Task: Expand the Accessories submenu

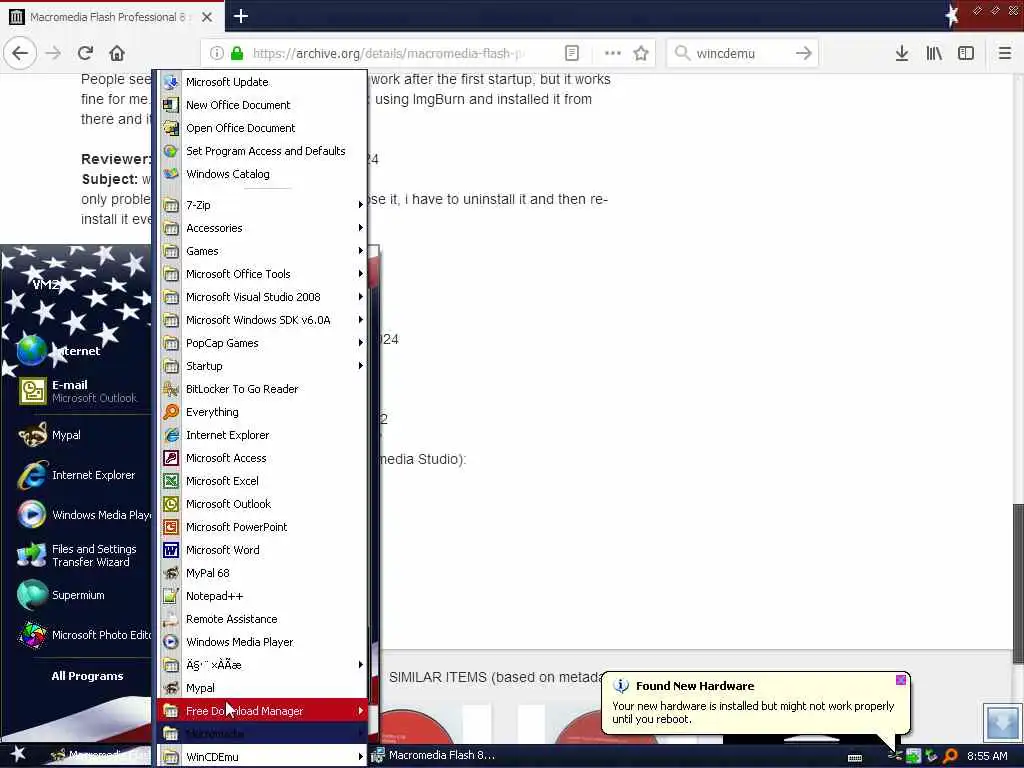Action: 261,228
